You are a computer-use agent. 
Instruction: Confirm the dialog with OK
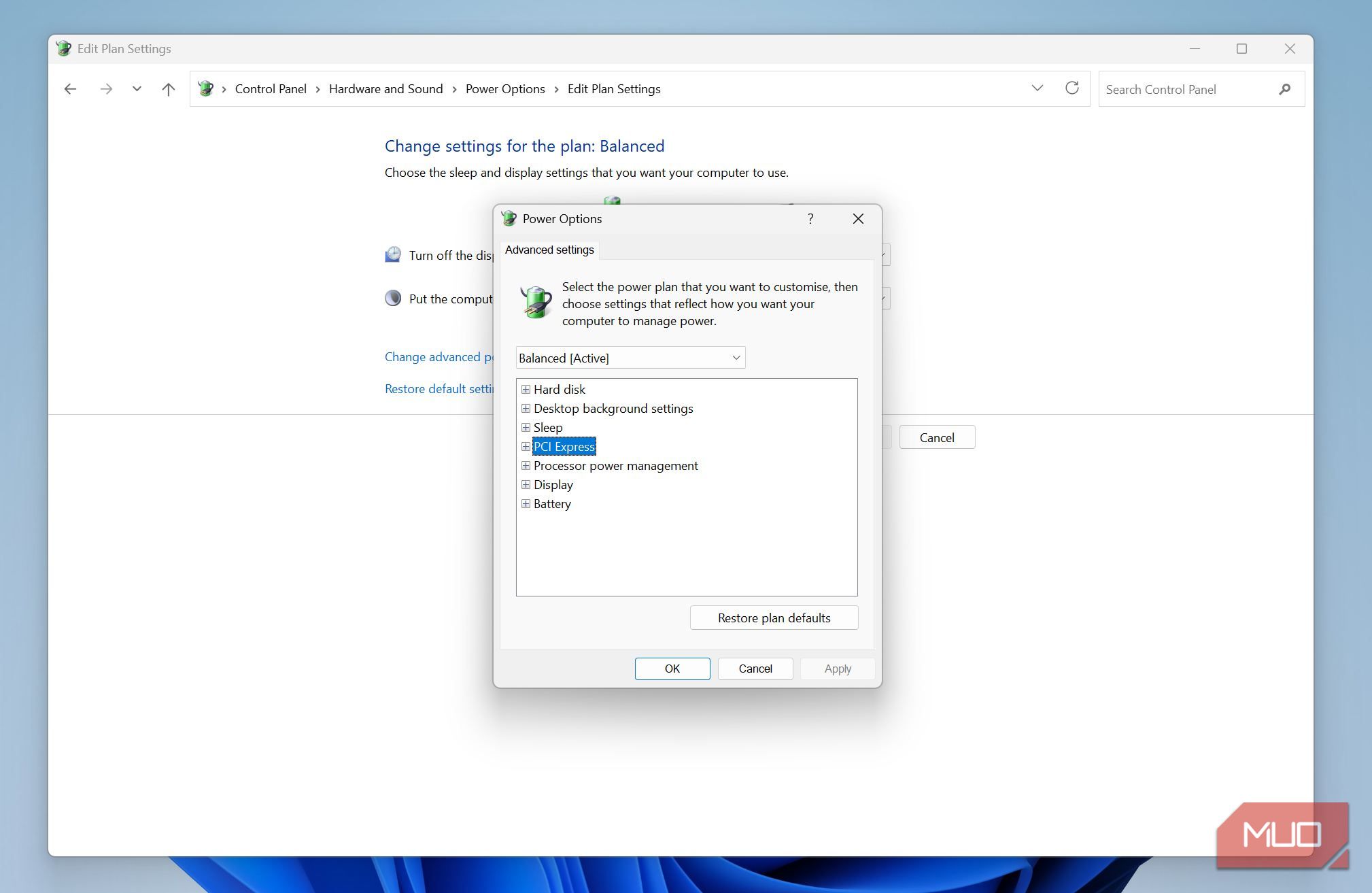point(672,669)
